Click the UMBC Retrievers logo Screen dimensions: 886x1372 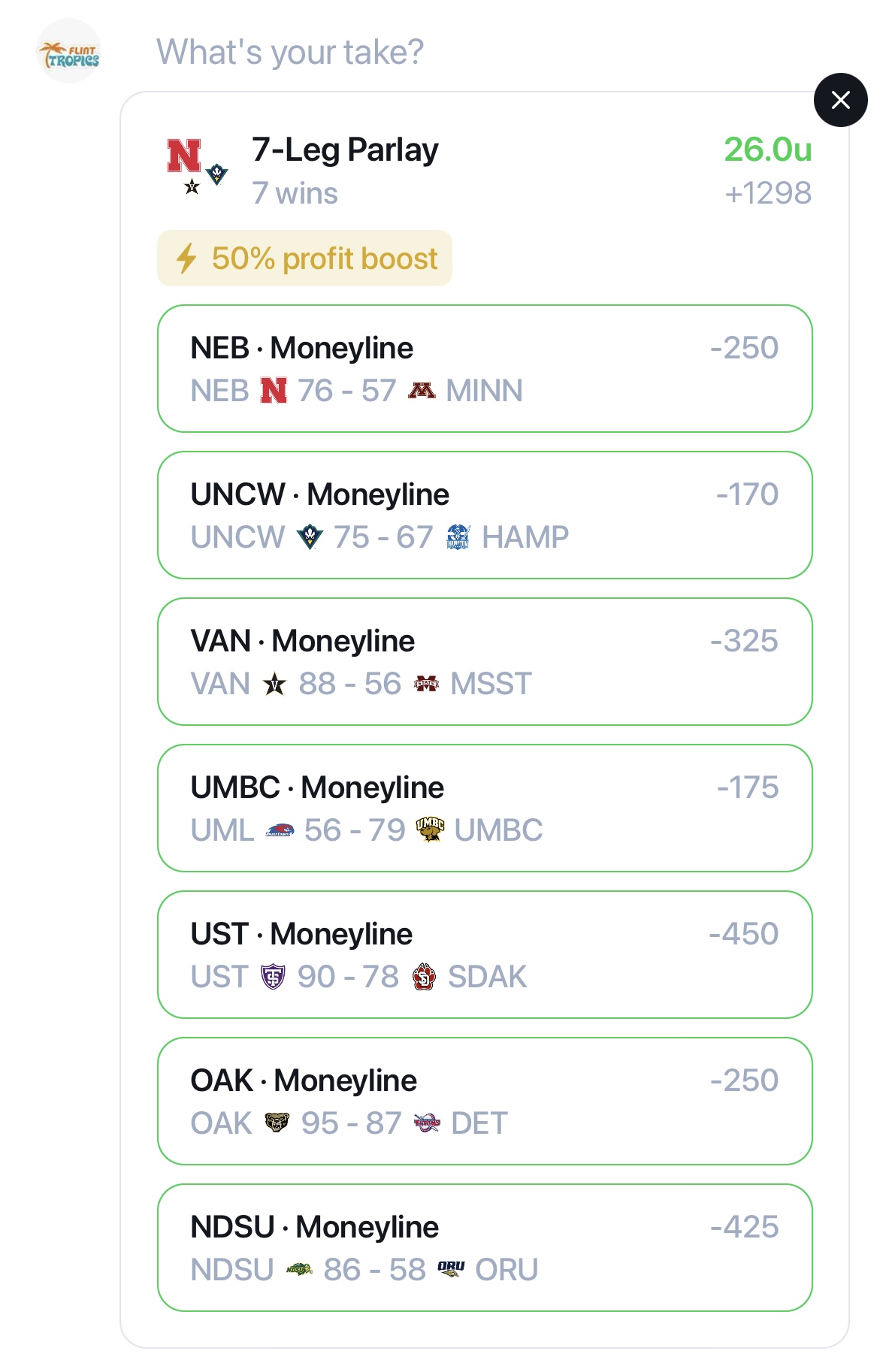pos(430,830)
